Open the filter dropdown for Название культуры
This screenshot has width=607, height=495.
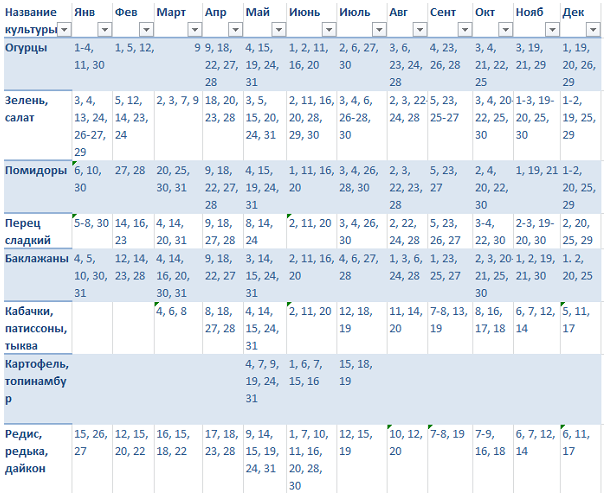pos(65,29)
